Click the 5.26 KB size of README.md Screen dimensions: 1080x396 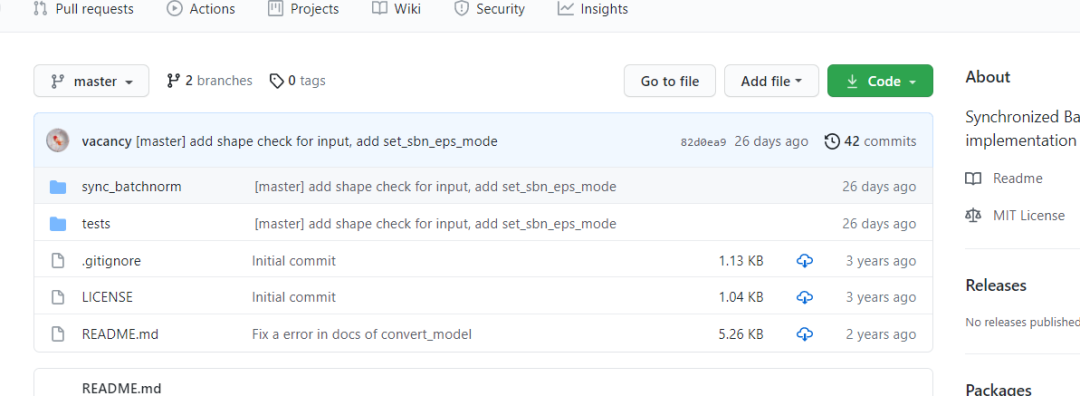(741, 335)
